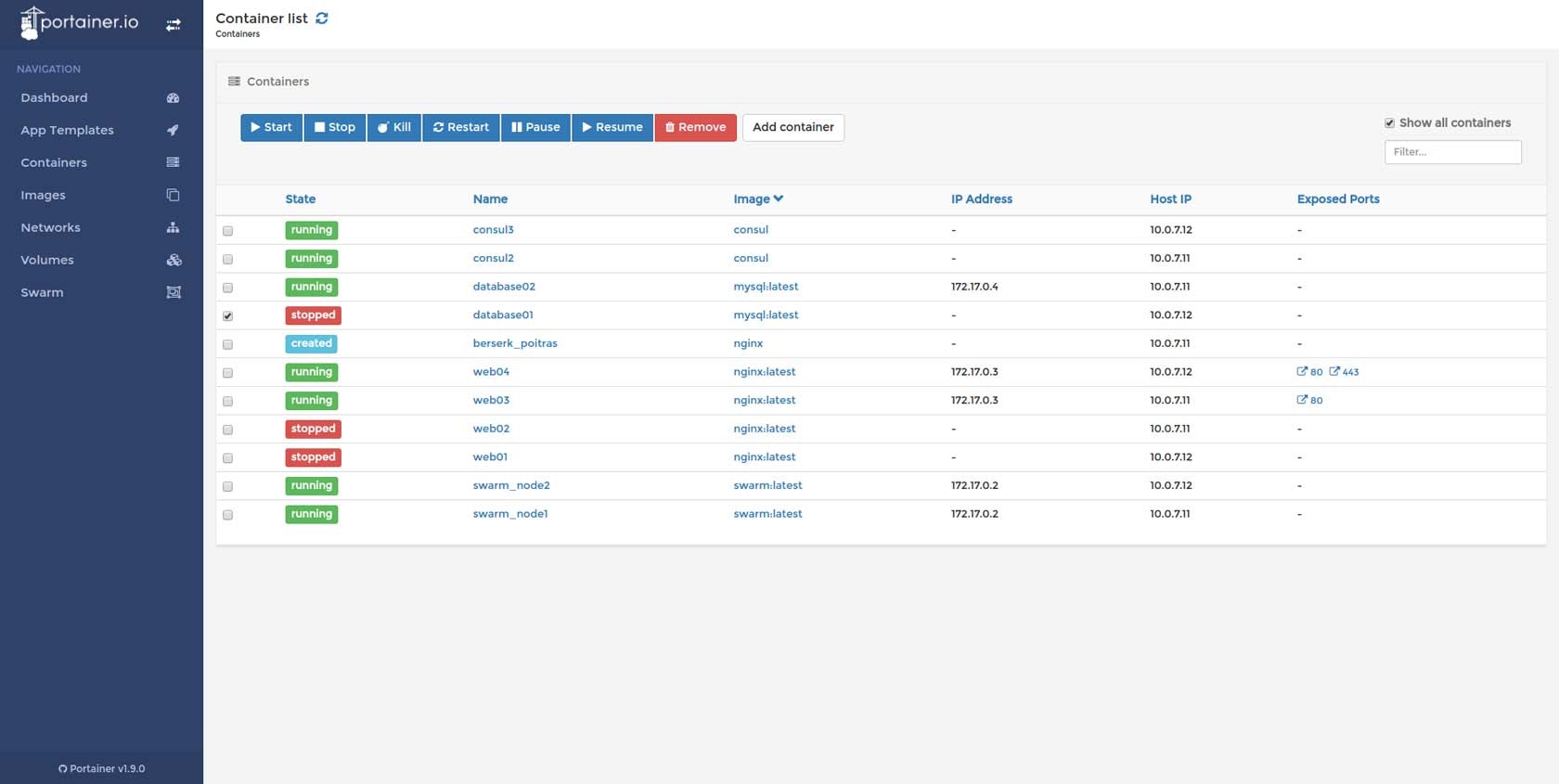Click the Add container button
1559x784 pixels.
pyautogui.click(x=793, y=127)
